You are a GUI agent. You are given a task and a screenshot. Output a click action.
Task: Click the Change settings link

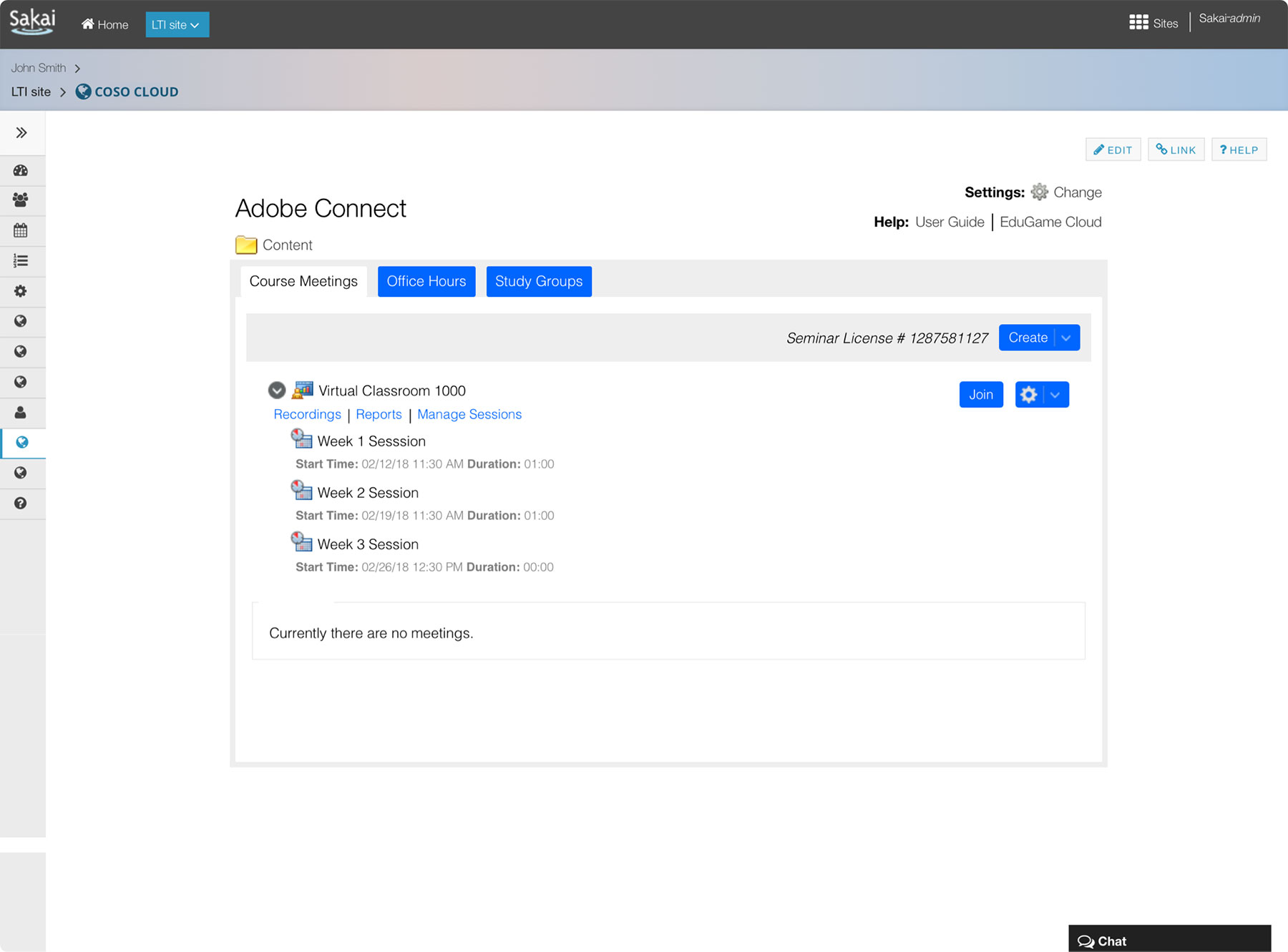(x=1077, y=192)
